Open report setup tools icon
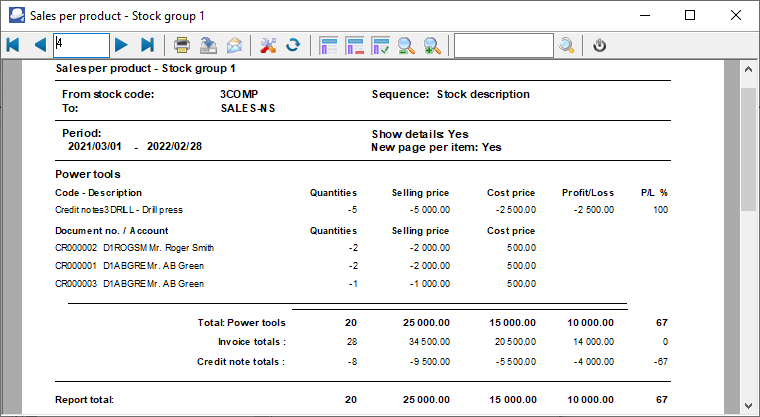The width and height of the screenshot is (760, 417). pos(267,45)
